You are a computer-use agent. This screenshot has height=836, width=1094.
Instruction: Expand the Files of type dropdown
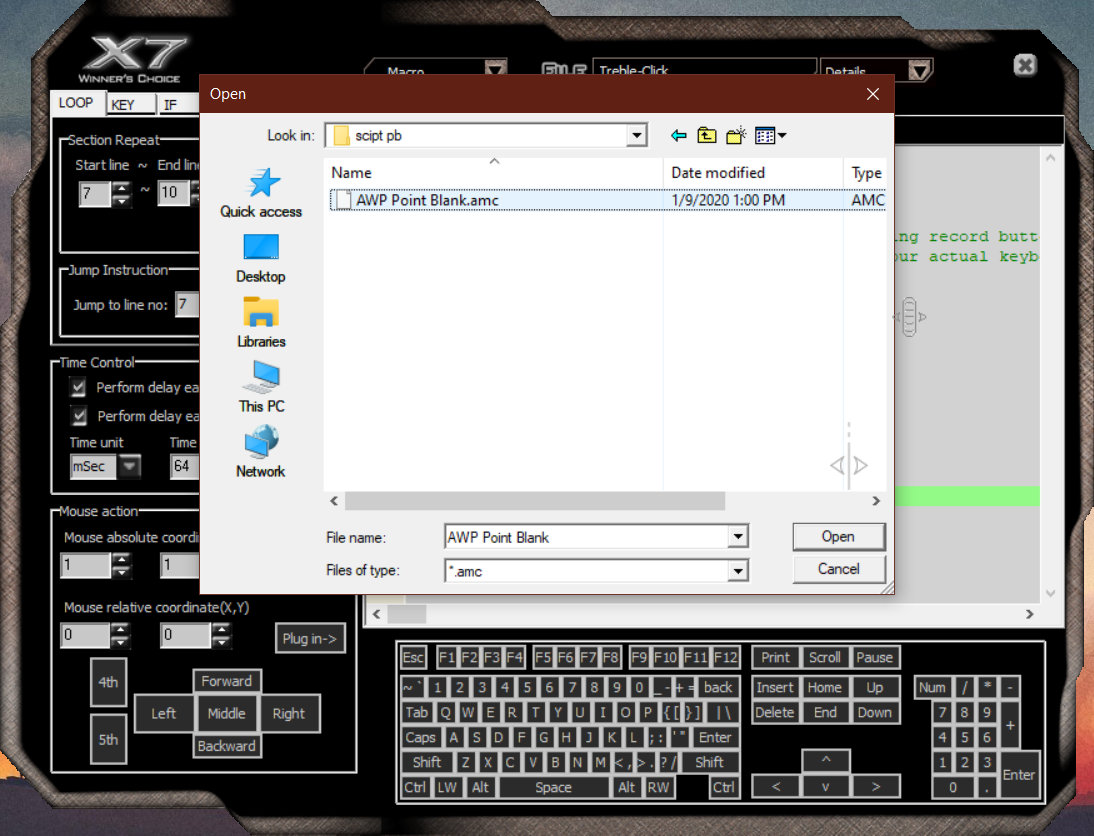(738, 571)
